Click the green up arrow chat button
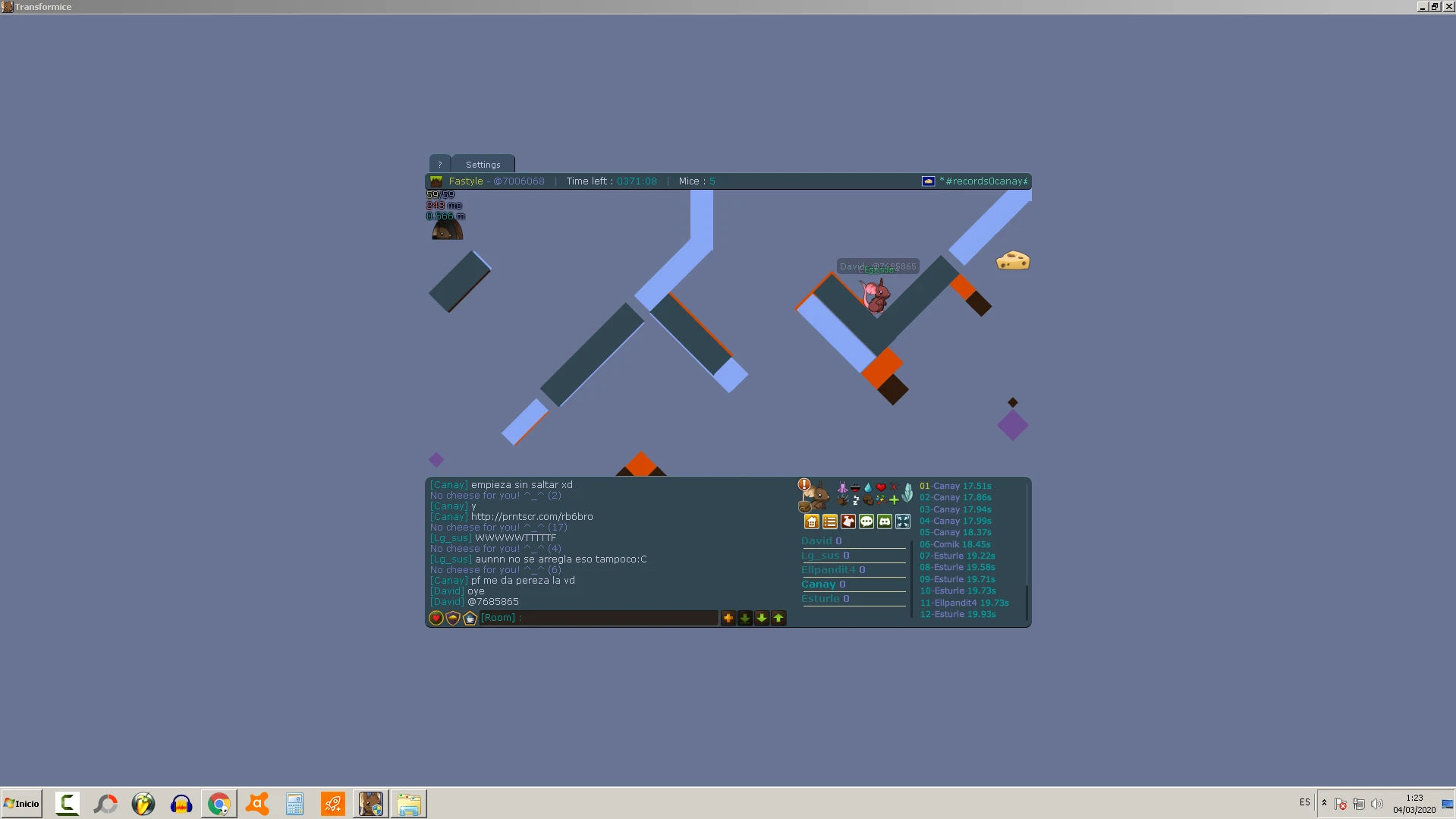The width and height of the screenshot is (1456, 819). coord(778,618)
